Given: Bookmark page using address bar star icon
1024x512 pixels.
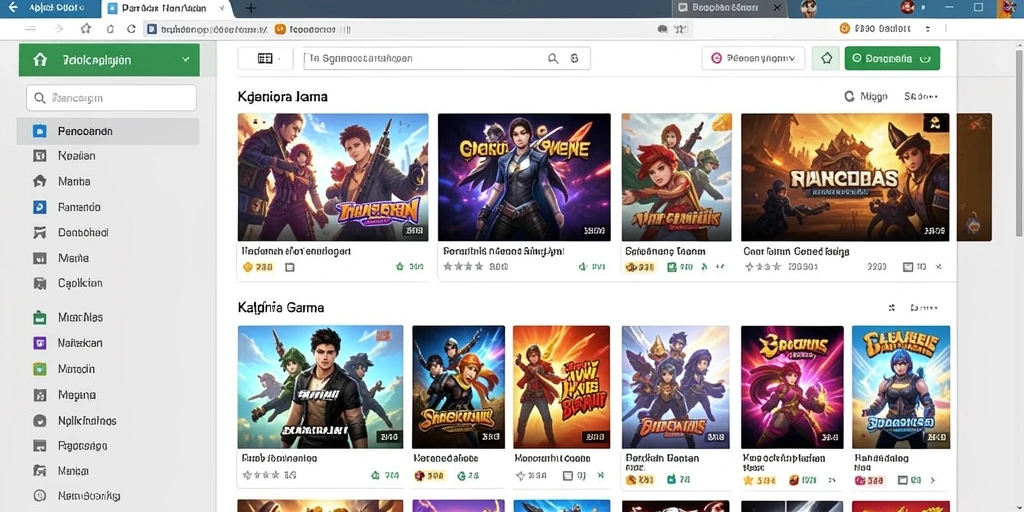Looking at the screenshot, I should [x=86, y=29].
